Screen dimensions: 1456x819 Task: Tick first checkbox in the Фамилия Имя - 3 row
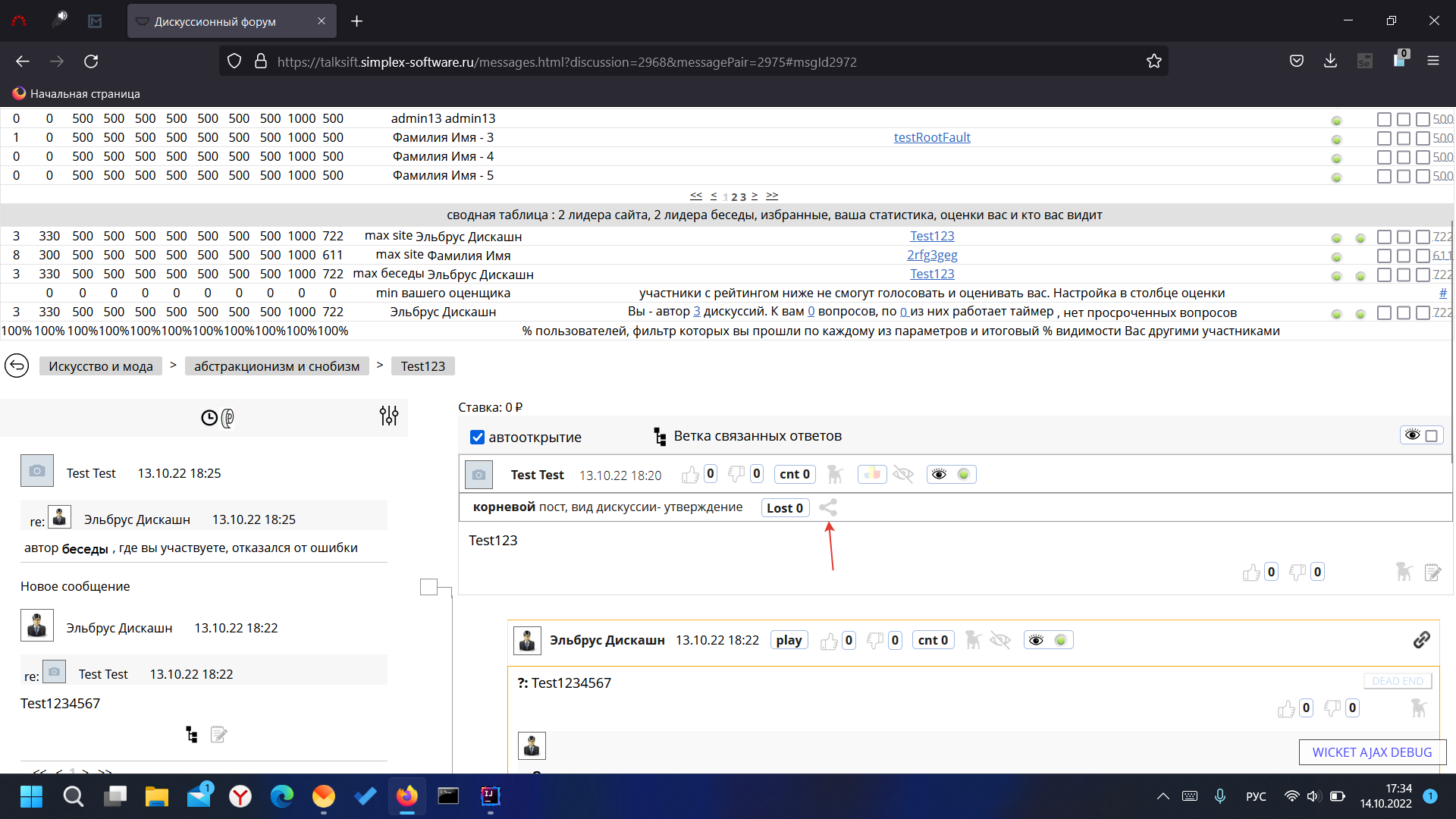pyautogui.click(x=1384, y=139)
